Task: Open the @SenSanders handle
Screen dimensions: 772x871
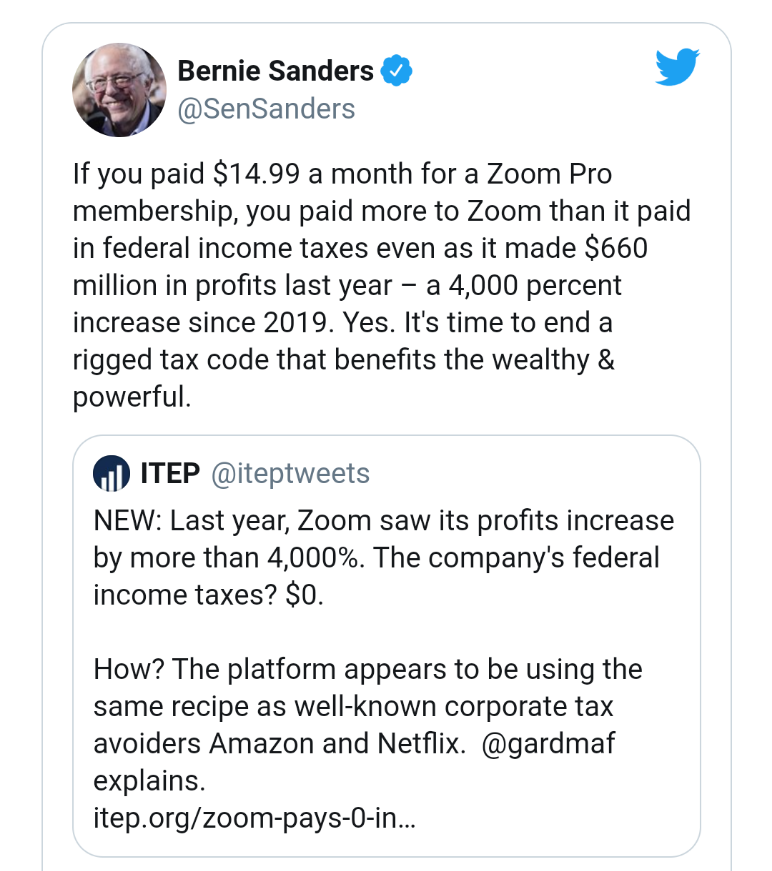Action: coord(266,109)
